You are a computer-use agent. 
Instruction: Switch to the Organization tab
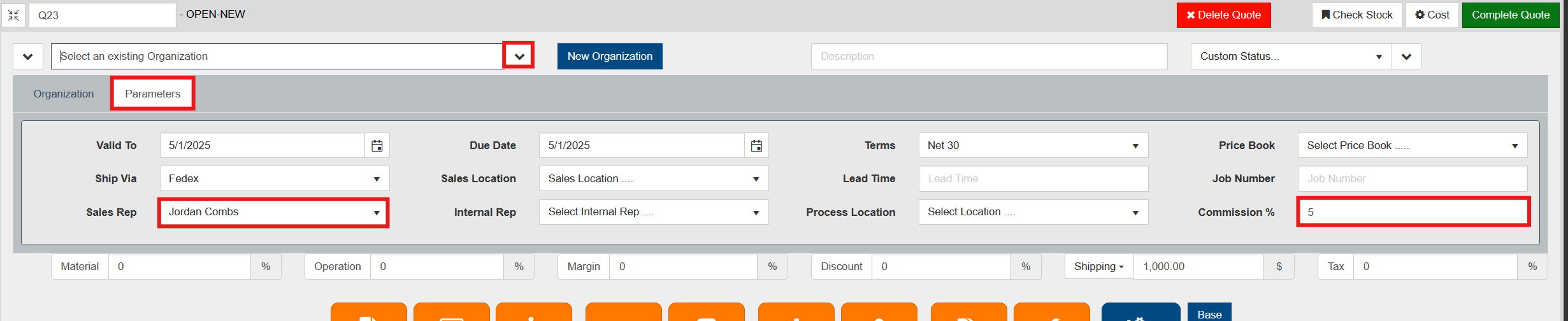tap(64, 94)
